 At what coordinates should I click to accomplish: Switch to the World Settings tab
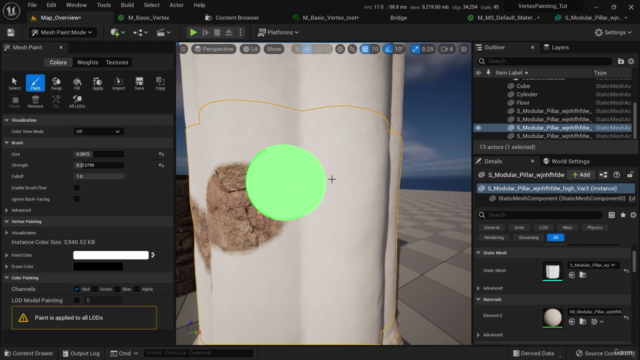coord(567,161)
